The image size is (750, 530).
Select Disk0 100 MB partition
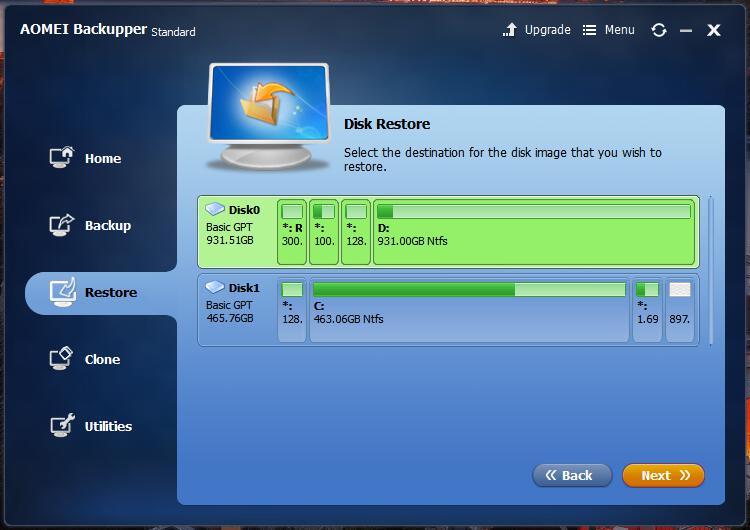pos(324,232)
